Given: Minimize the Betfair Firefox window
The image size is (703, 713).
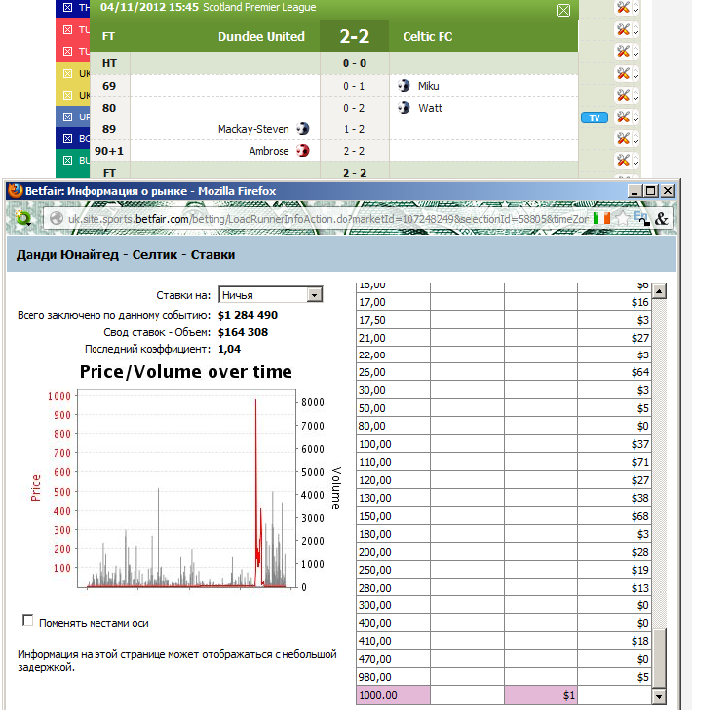Looking at the screenshot, I should point(635,191).
